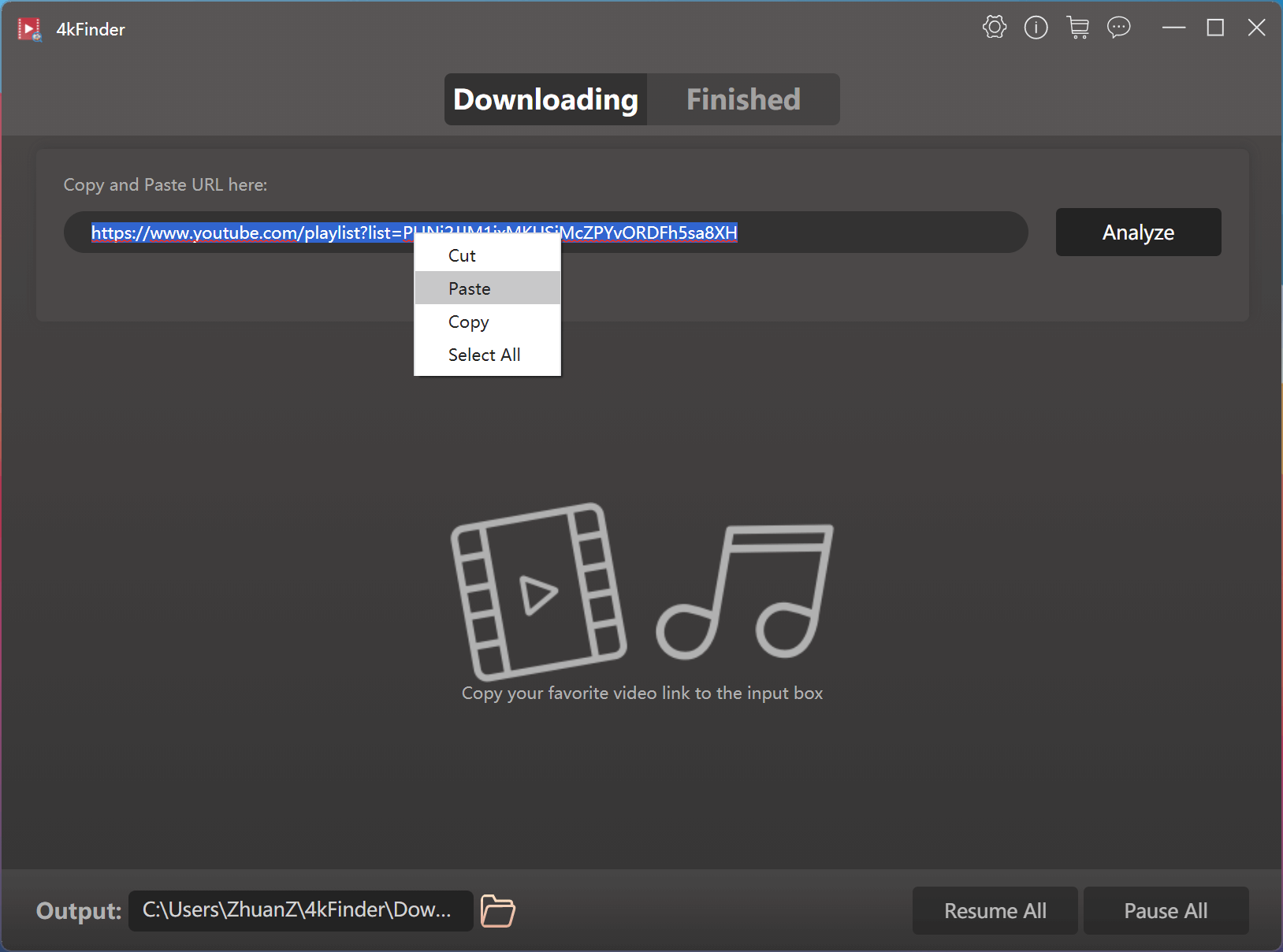Switch to the Finished tab

(742, 99)
